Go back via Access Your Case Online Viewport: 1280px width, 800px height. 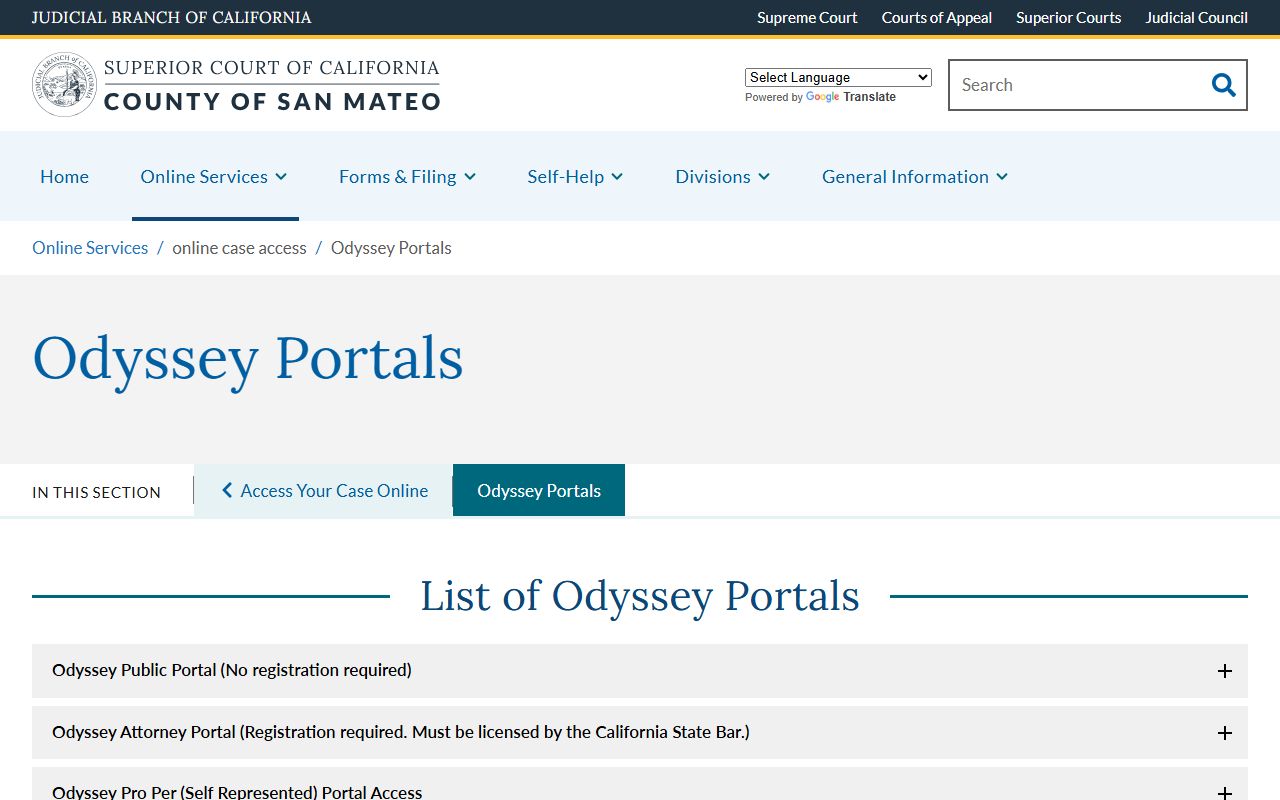[x=324, y=491]
